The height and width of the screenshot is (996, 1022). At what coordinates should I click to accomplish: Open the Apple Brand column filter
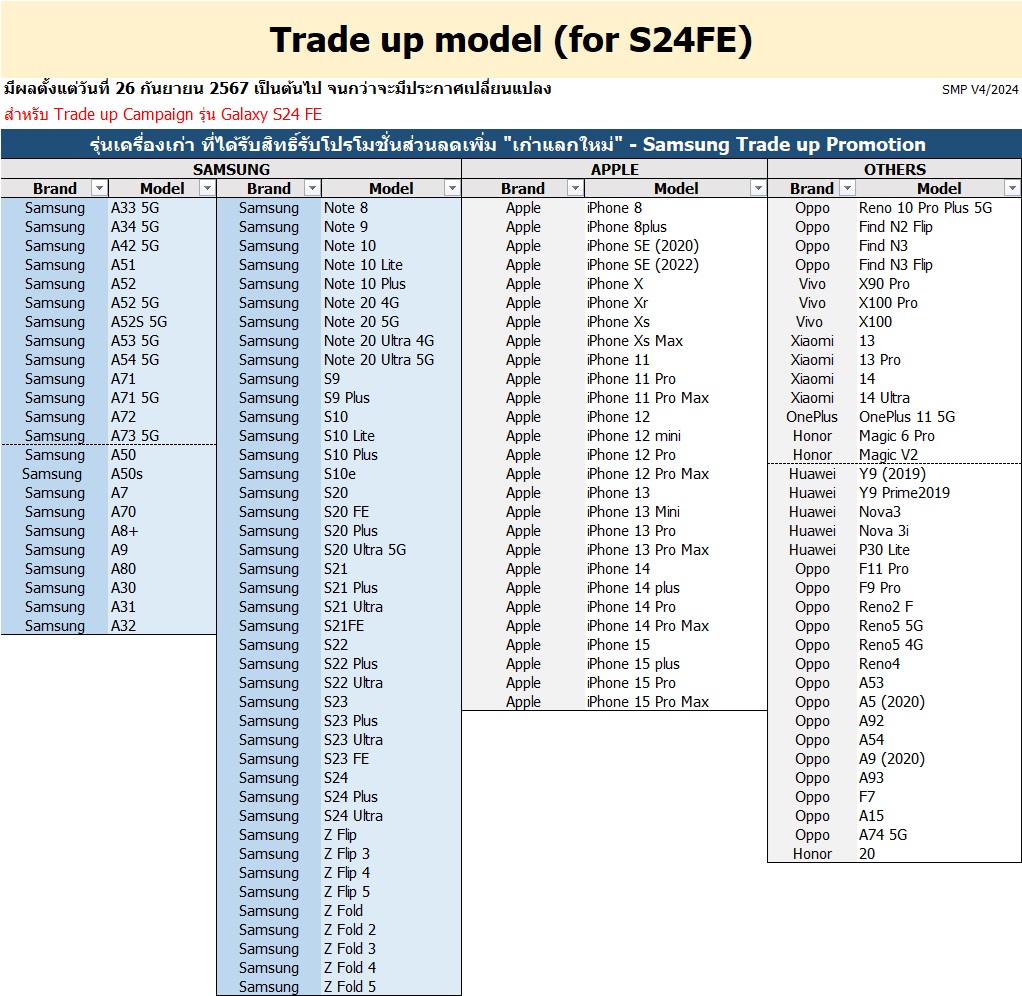pyautogui.click(x=575, y=188)
